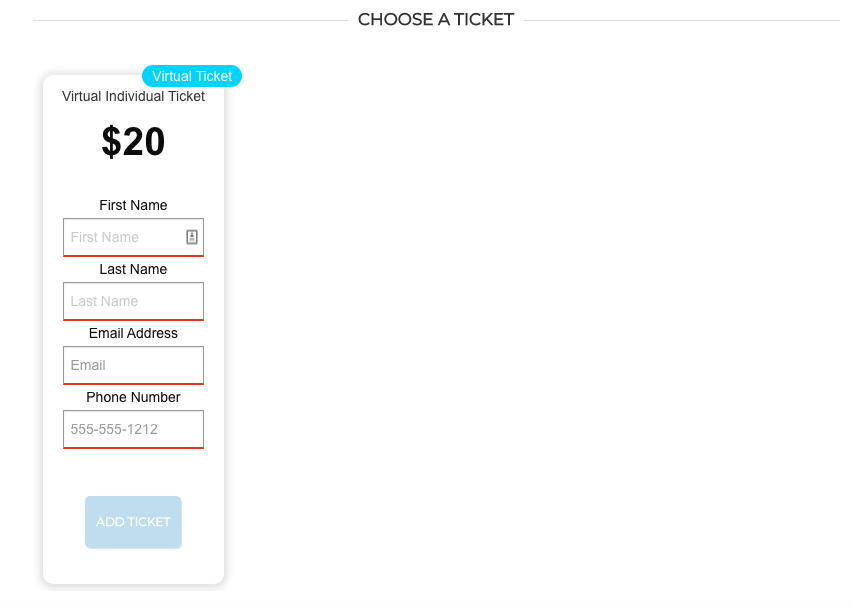Click empty card space above ADD TICKET
The image size is (852, 611).
pyautogui.click(x=133, y=472)
